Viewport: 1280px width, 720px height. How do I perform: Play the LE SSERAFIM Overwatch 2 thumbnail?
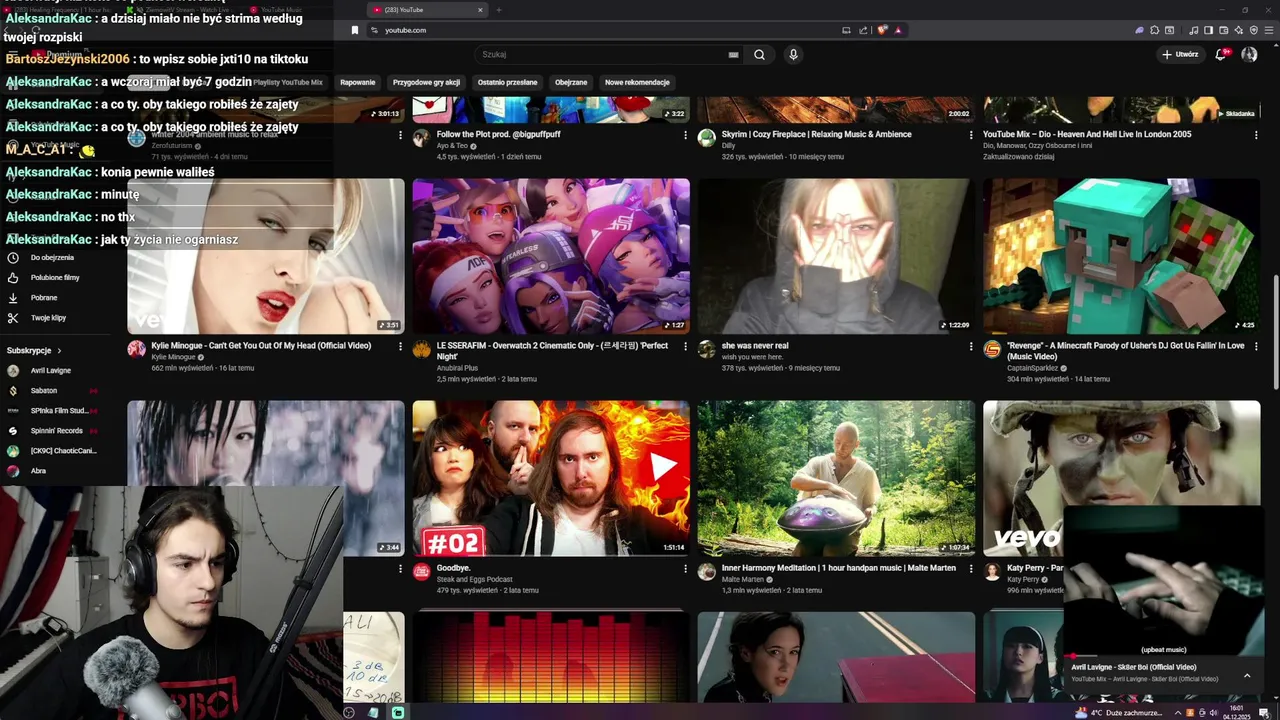coord(551,256)
